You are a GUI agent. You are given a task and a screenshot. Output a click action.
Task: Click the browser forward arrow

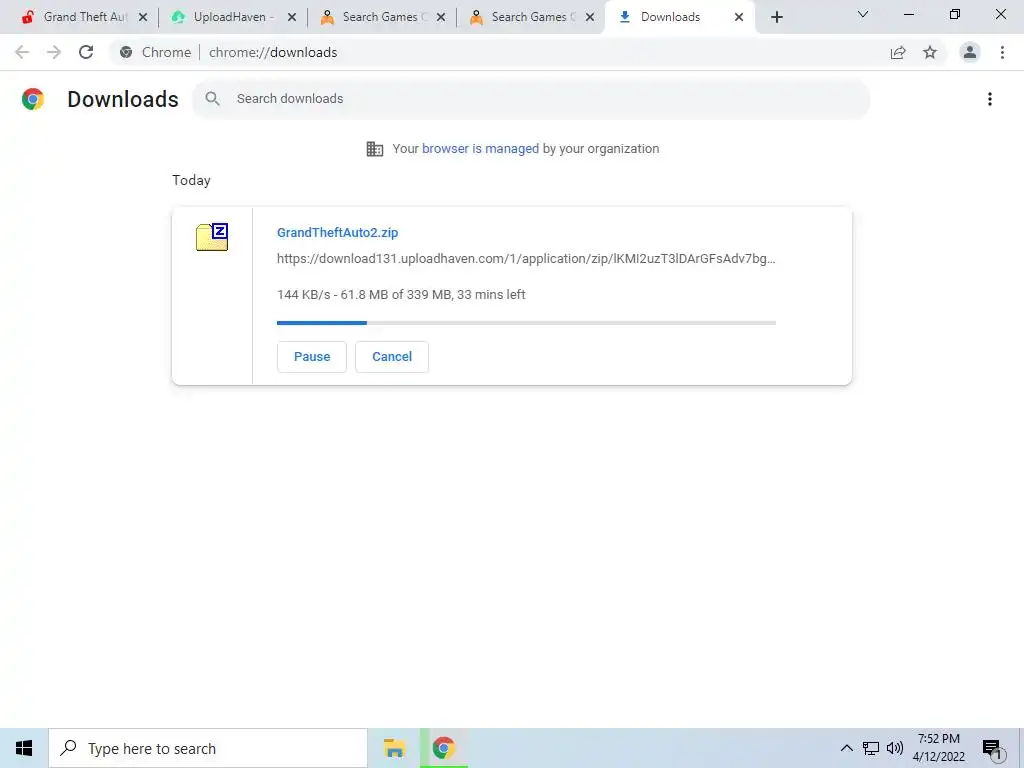(54, 52)
